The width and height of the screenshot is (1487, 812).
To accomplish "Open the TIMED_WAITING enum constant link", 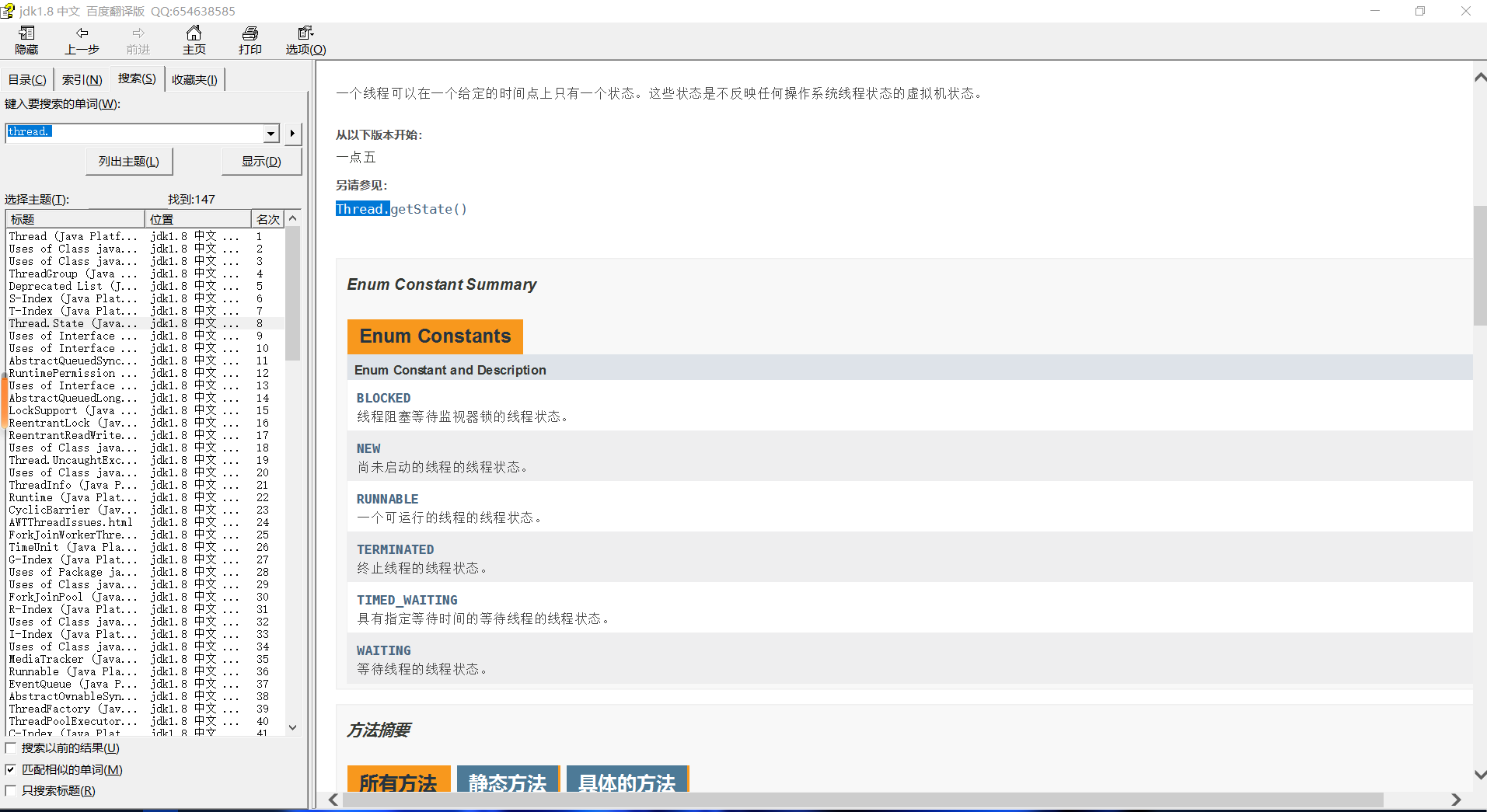I will 407,600.
